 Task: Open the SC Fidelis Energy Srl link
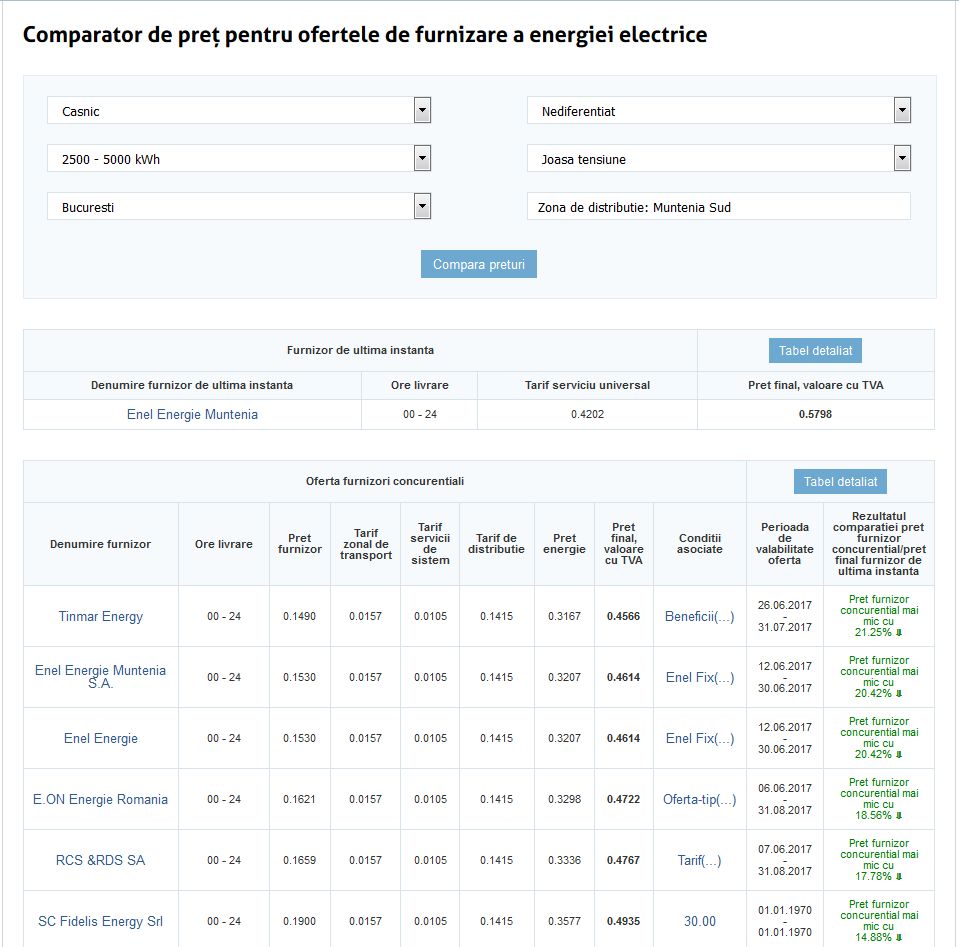[100, 921]
